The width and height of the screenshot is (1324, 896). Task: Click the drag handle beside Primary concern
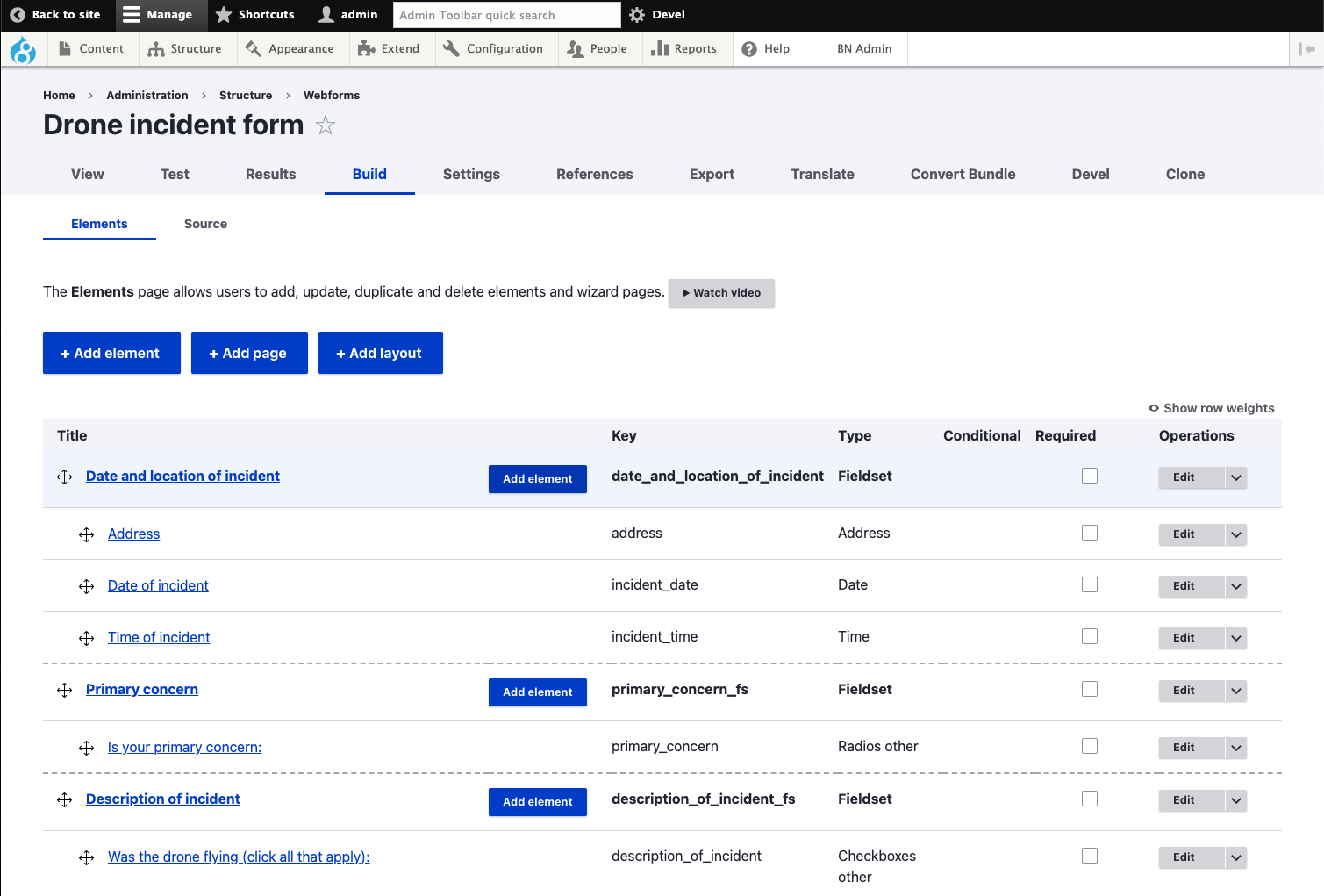click(65, 691)
